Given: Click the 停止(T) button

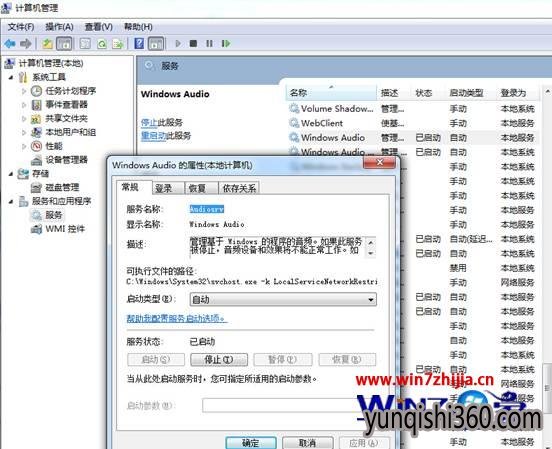Looking at the screenshot, I should coord(219,360).
